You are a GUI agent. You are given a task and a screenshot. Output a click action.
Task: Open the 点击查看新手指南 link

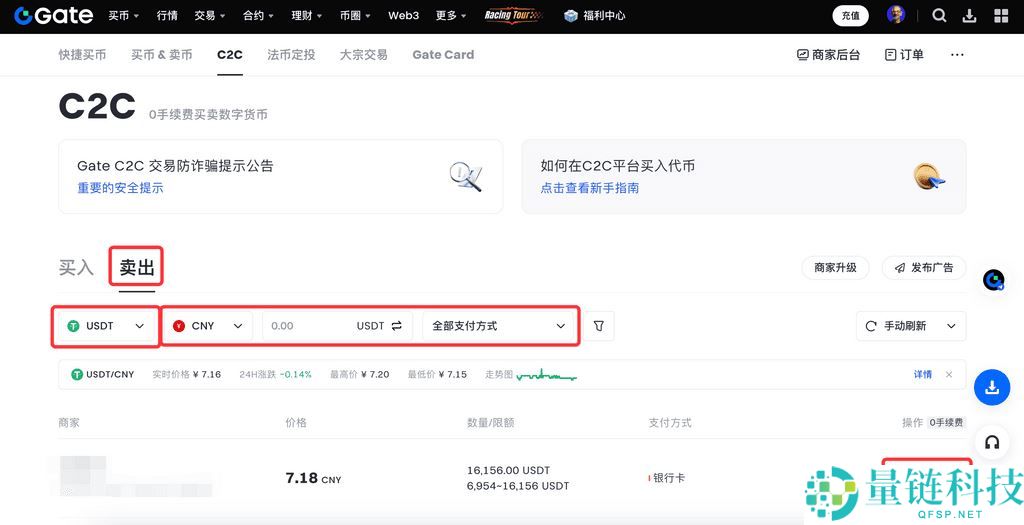point(590,188)
